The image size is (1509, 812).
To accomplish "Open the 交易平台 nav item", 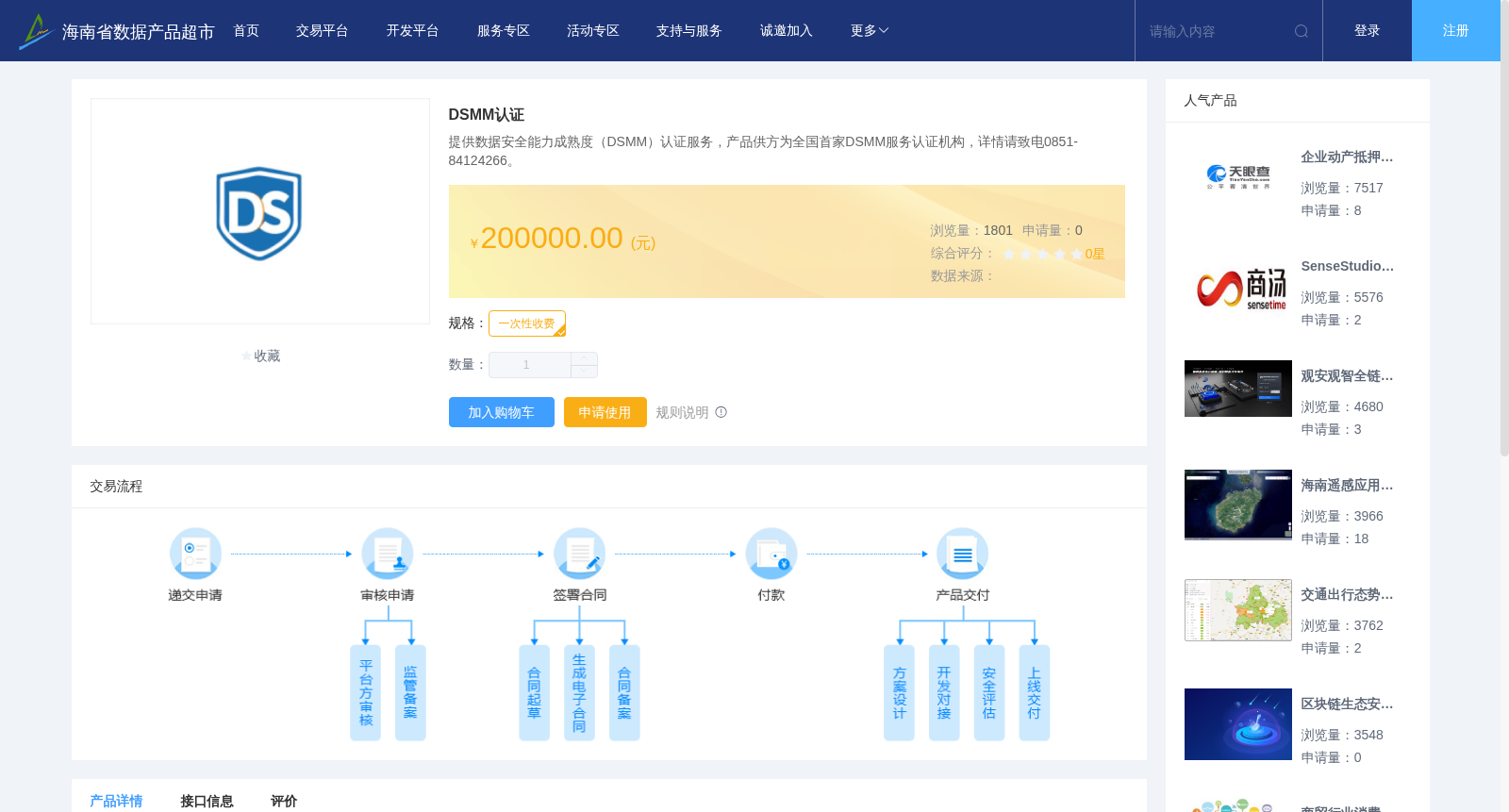I will [323, 31].
